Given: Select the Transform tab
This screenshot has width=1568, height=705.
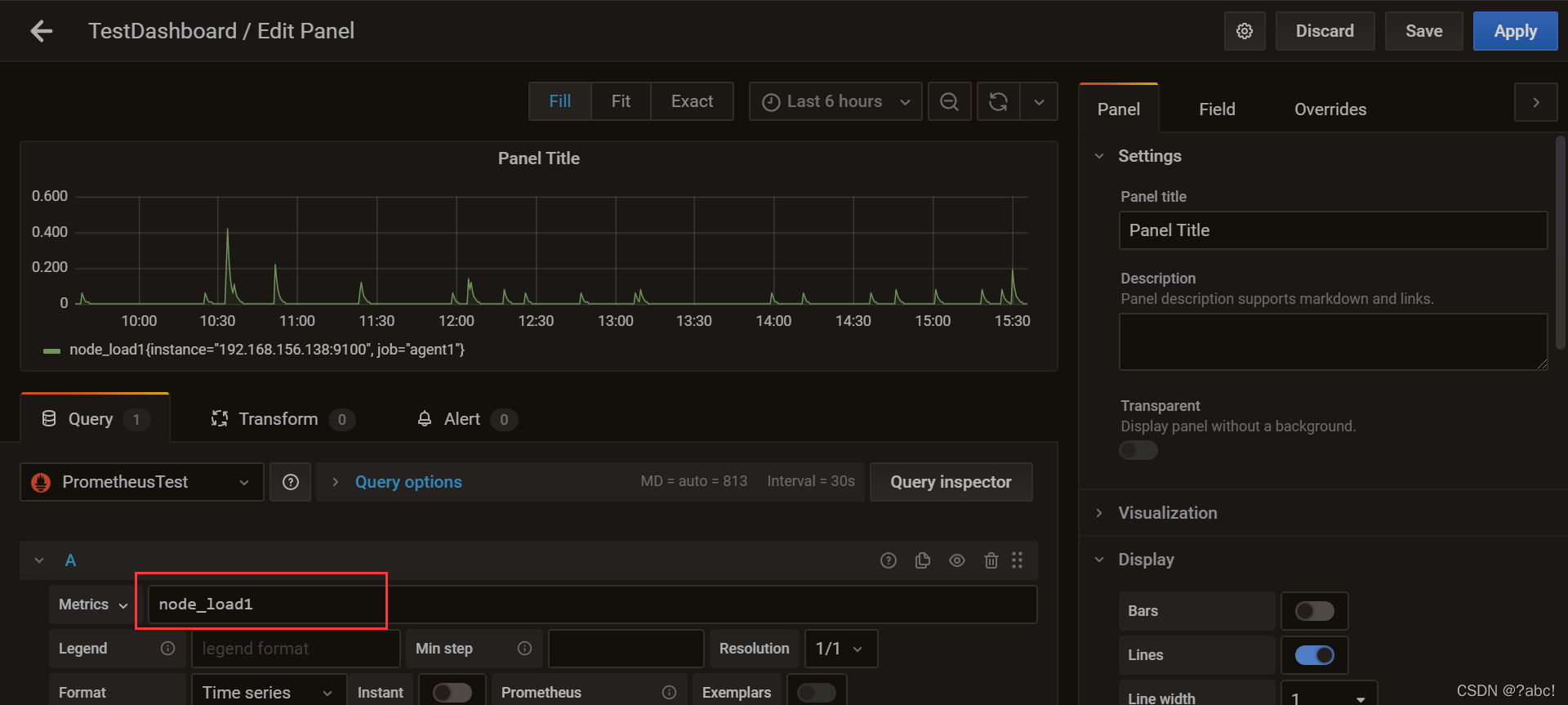Looking at the screenshot, I should pos(282,419).
